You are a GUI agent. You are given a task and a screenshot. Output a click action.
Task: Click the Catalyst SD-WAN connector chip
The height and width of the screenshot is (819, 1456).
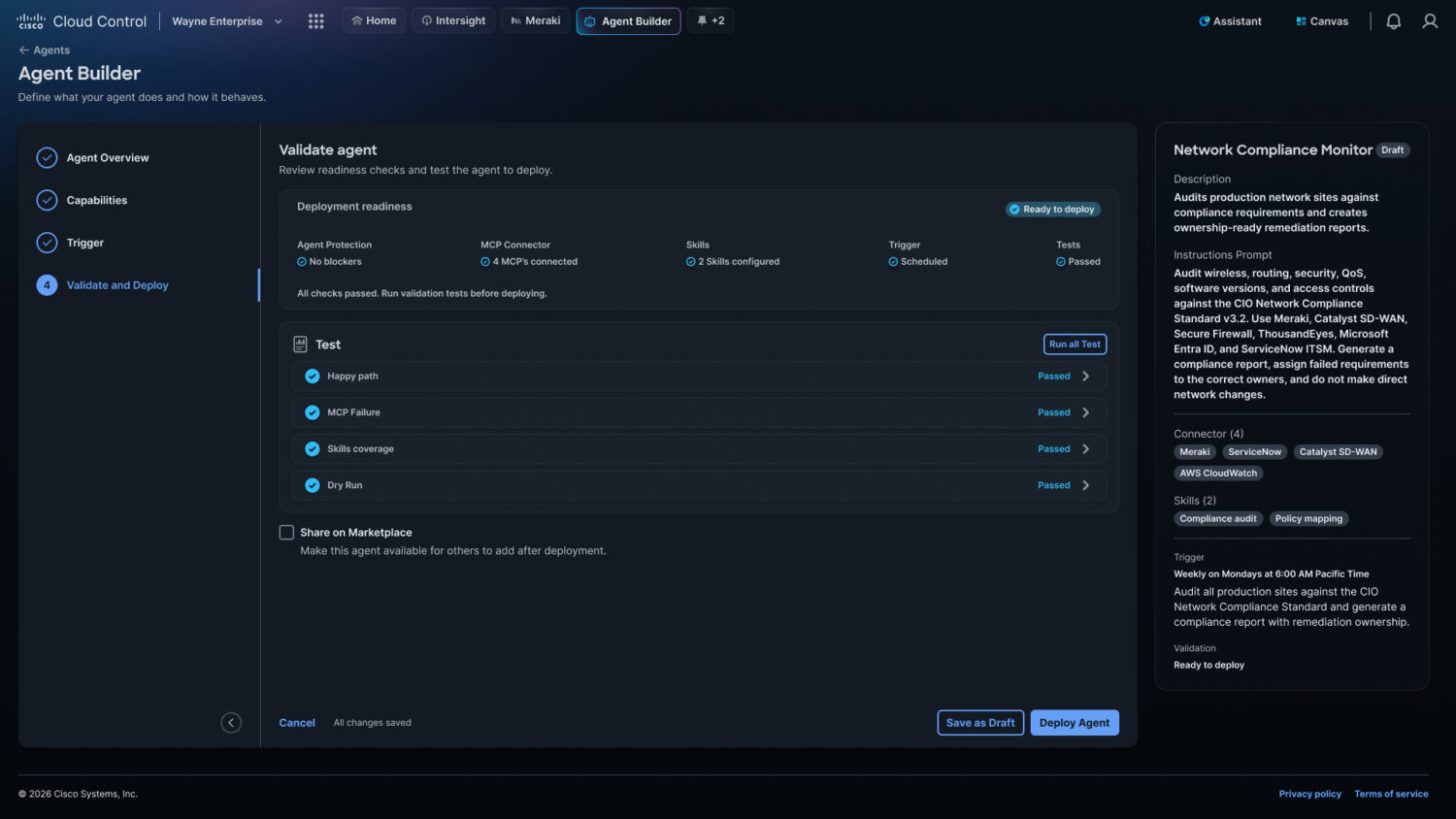coord(1339,452)
